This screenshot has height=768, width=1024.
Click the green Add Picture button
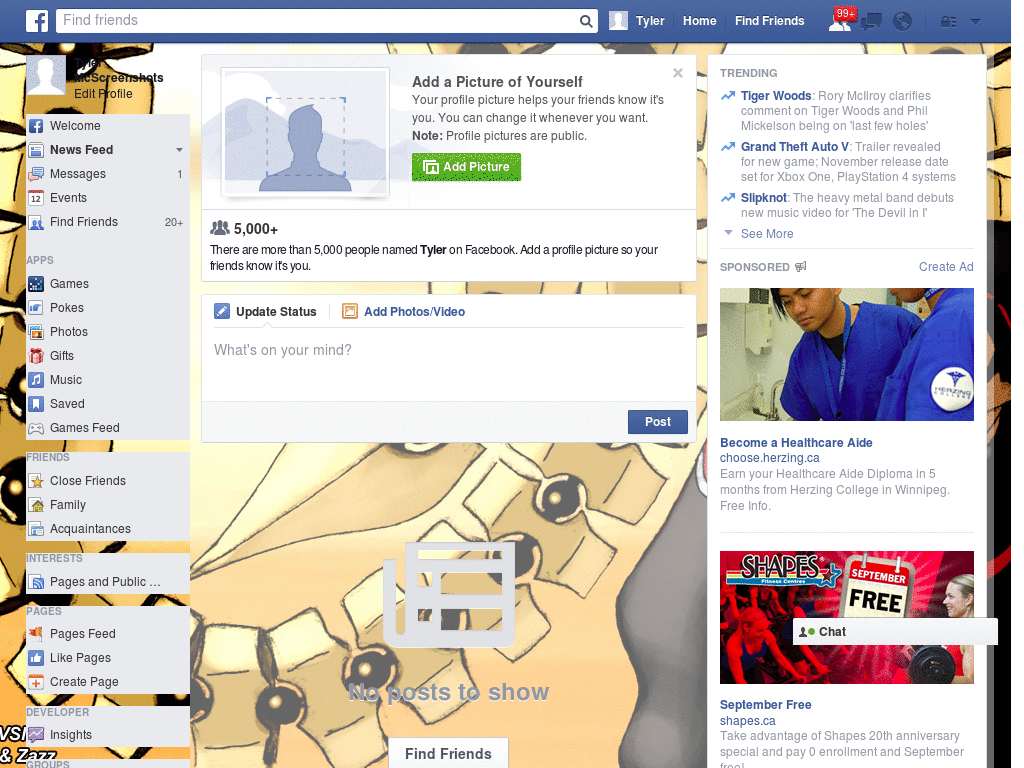tap(466, 167)
